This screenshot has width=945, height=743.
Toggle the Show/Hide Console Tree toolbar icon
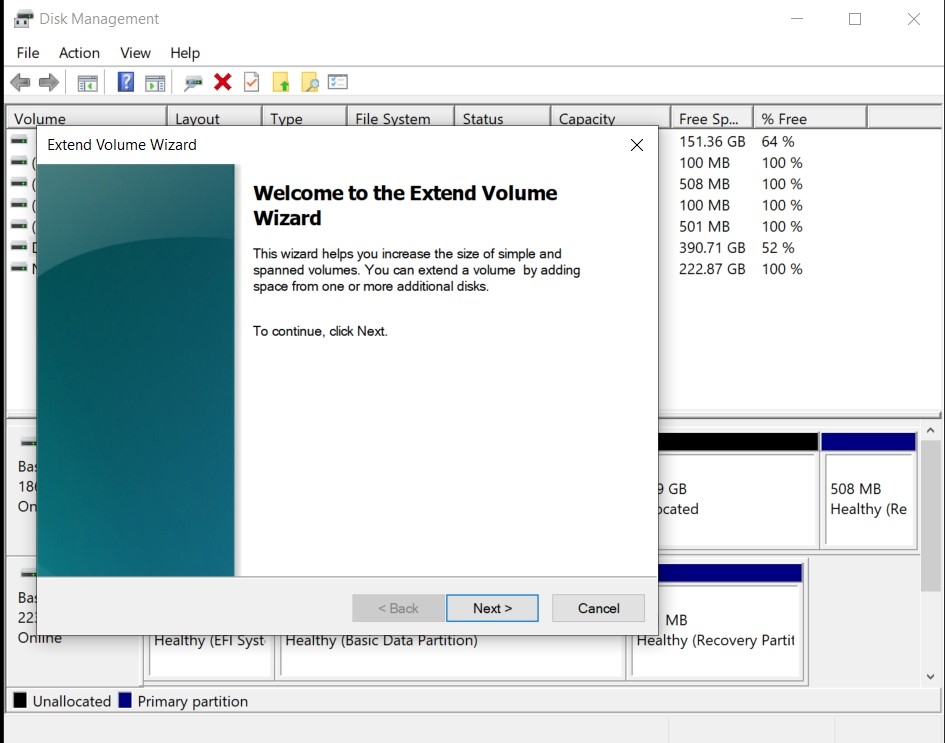click(x=87, y=81)
